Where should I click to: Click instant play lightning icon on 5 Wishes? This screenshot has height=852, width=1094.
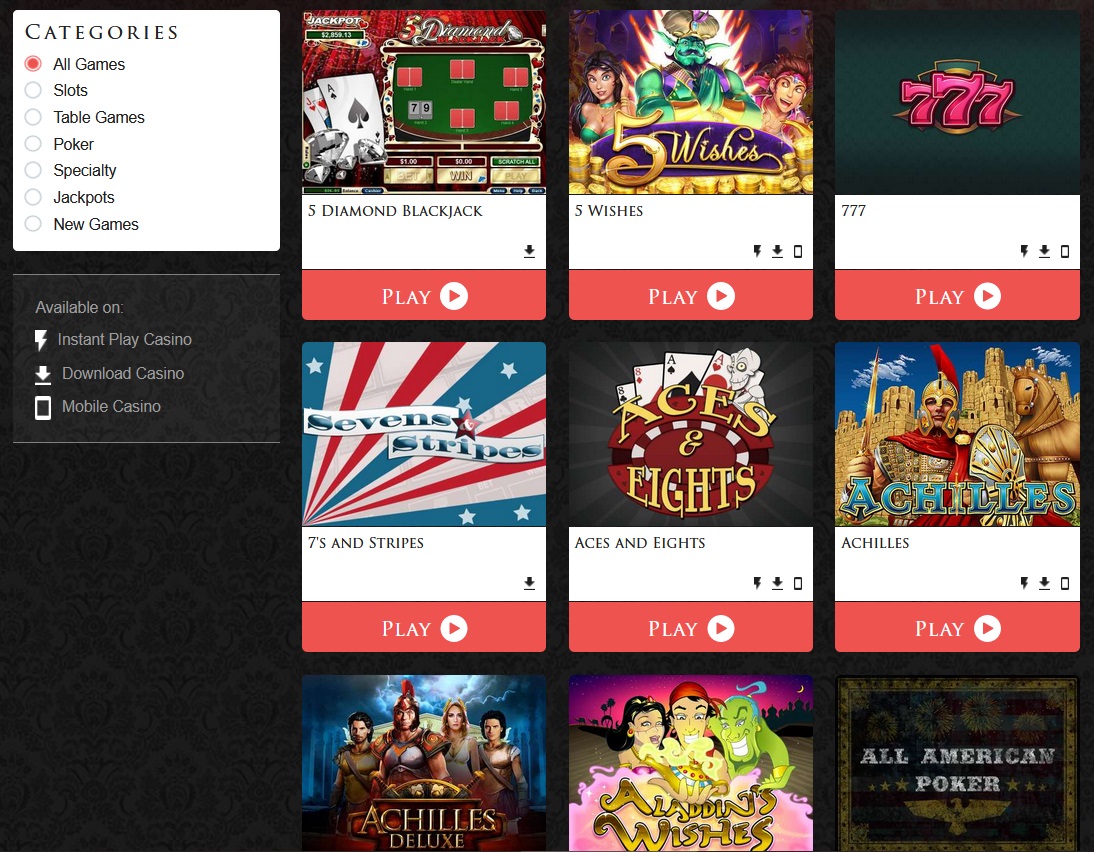click(757, 251)
